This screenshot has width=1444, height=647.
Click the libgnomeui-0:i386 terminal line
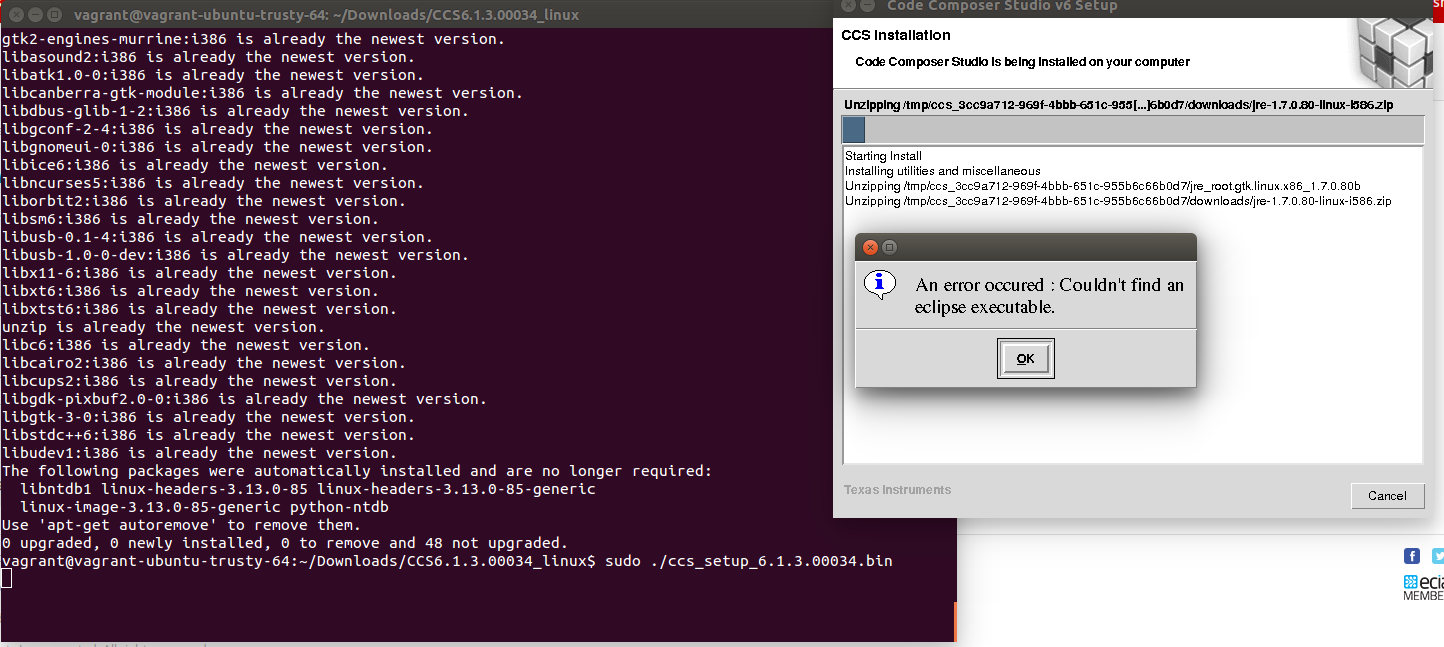point(217,147)
